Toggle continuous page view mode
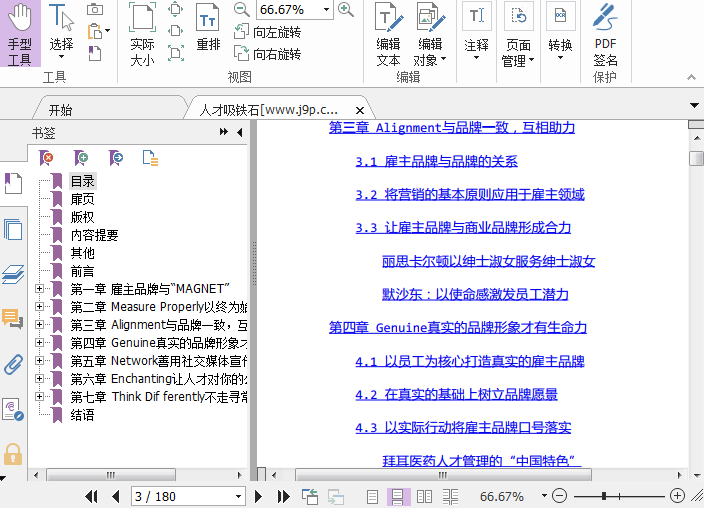This screenshot has width=704, height=508. (398, 496)
